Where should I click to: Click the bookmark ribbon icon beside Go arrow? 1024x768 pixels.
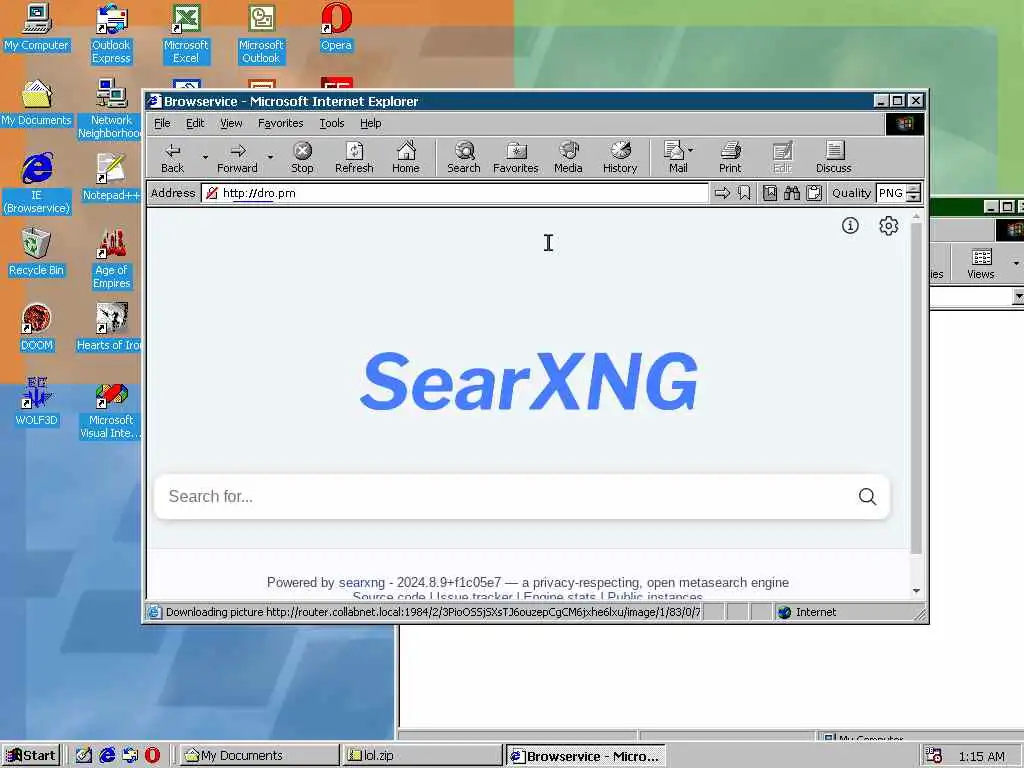click(744, 193)
